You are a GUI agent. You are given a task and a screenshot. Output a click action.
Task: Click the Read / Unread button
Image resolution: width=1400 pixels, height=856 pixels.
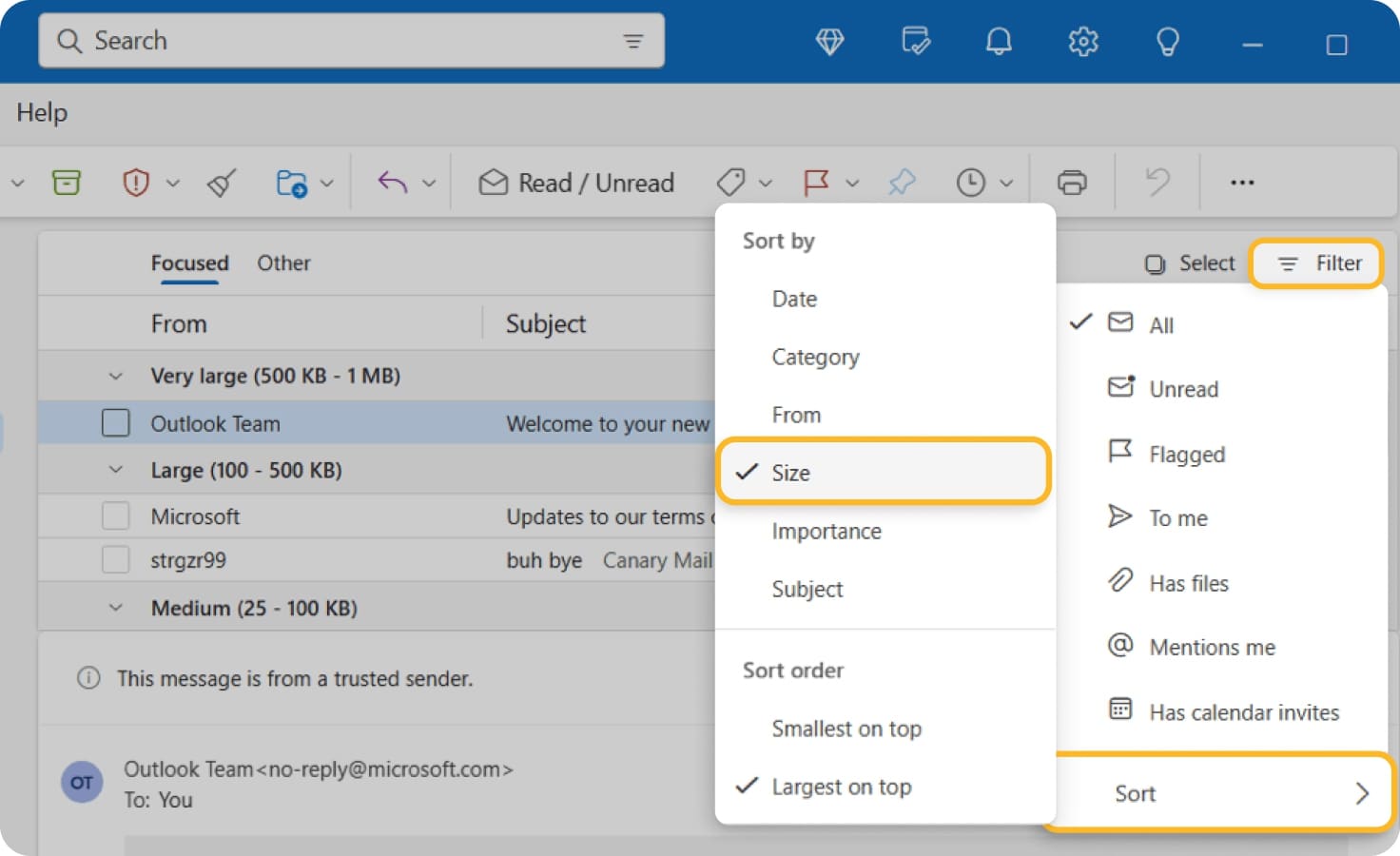[x=575, y=182]
